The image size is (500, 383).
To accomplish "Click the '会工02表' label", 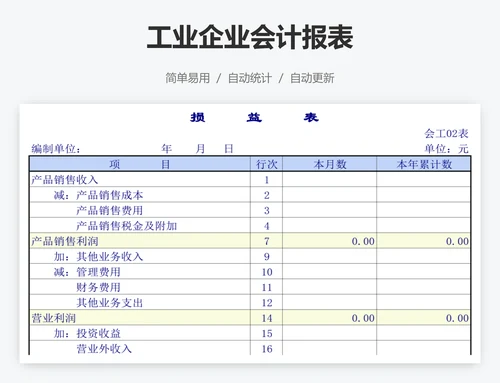I will 446,134.
